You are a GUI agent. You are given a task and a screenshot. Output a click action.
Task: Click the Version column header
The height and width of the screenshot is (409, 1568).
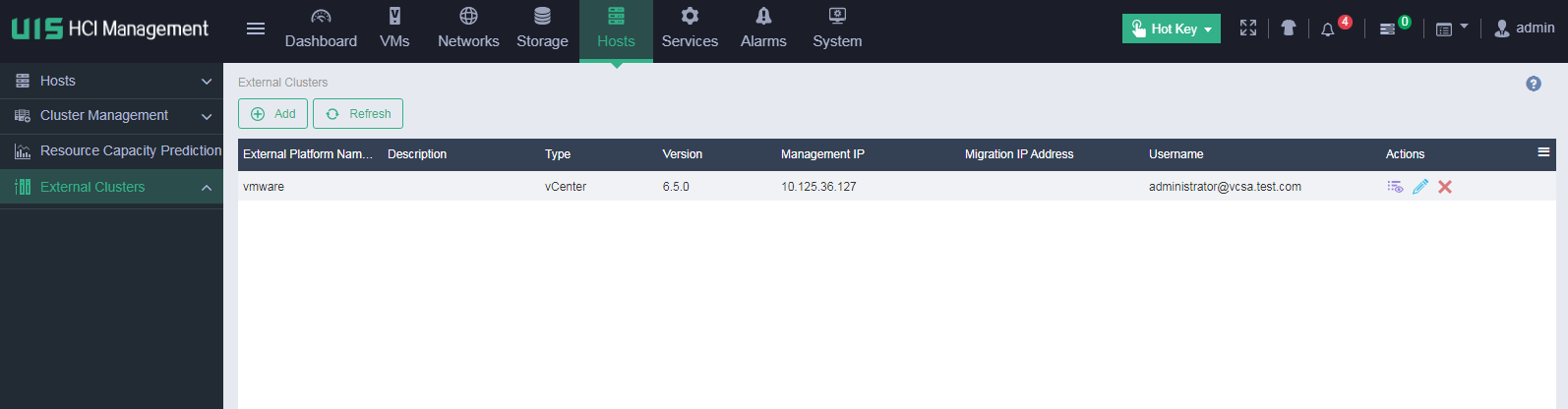point(682,154)
